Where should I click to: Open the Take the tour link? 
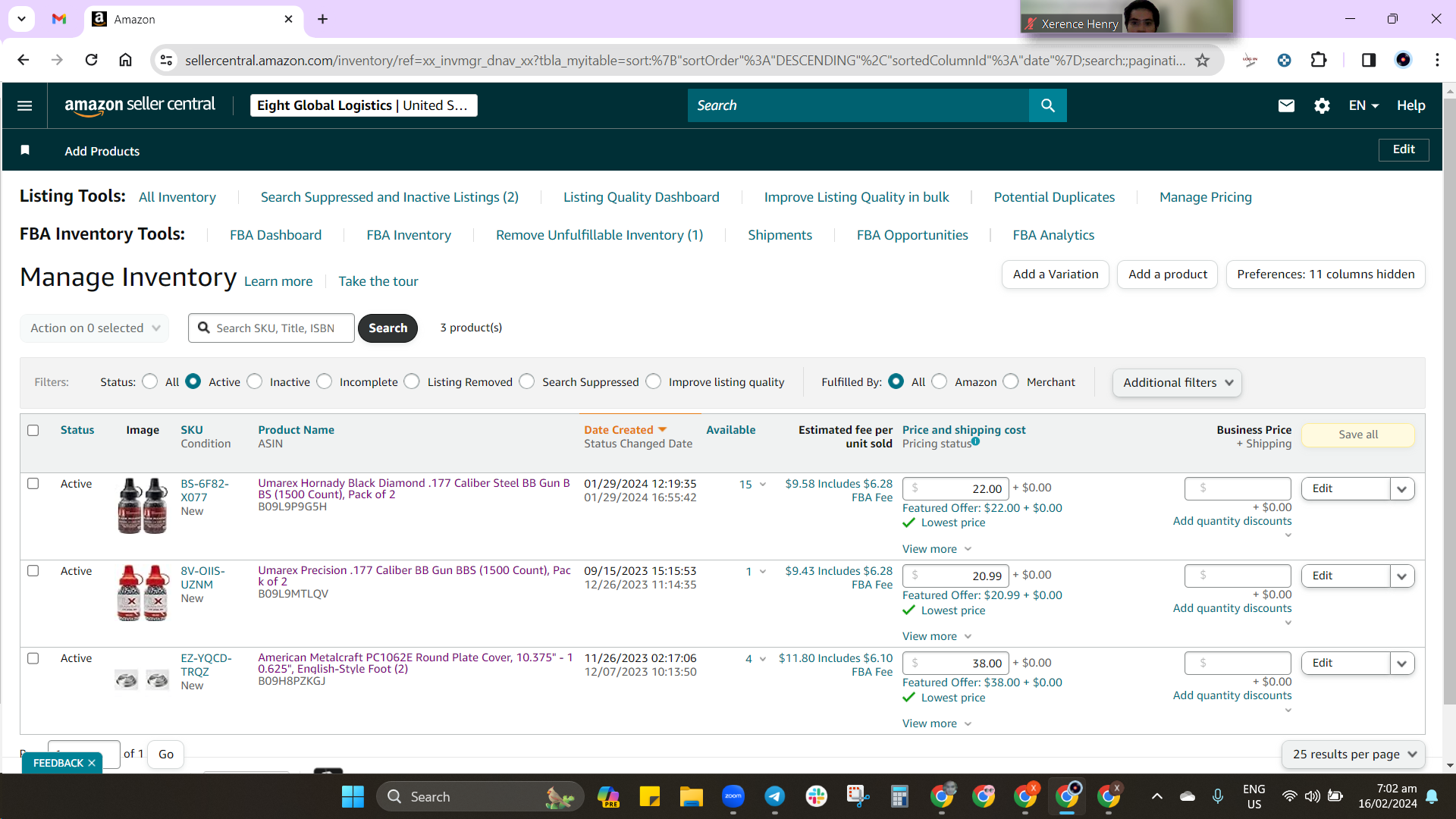click(x=378, y=281)
